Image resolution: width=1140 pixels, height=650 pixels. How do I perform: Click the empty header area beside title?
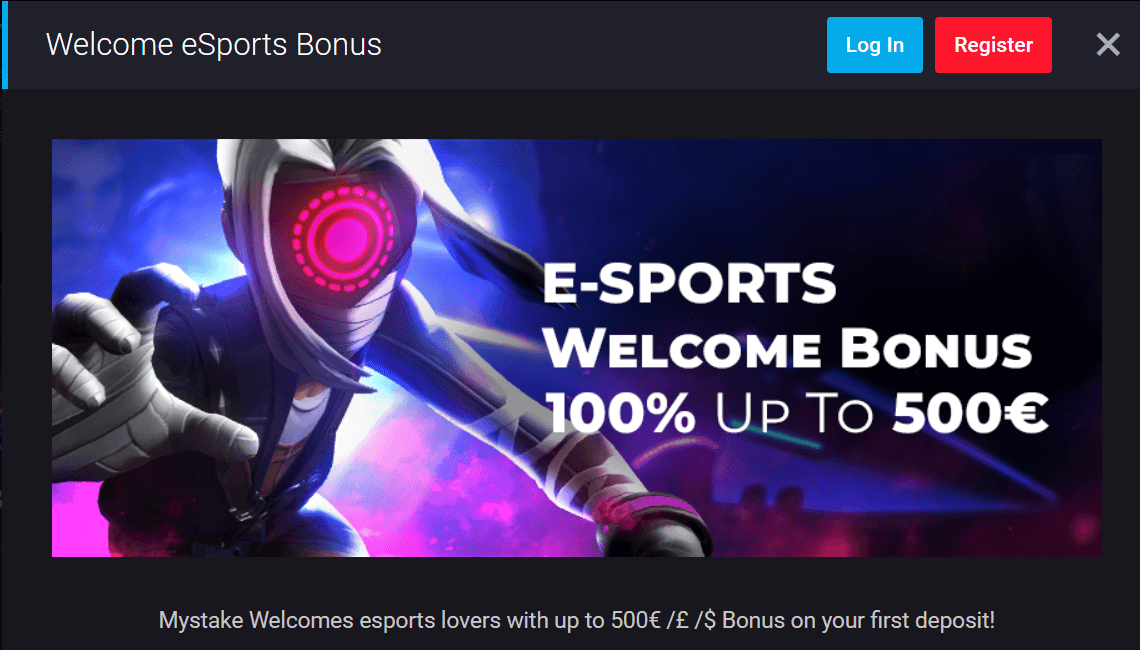[x=603, y=45]
